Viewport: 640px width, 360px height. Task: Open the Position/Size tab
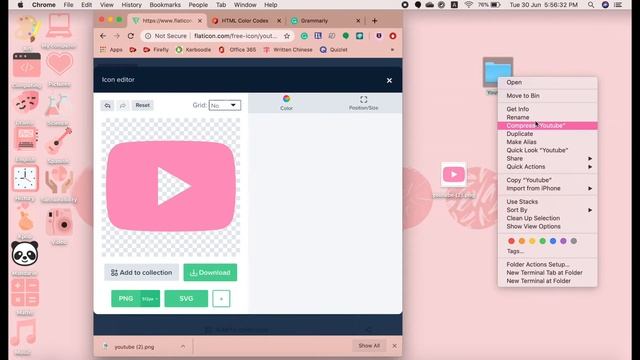pyautogui.click(x=363, y=102)
